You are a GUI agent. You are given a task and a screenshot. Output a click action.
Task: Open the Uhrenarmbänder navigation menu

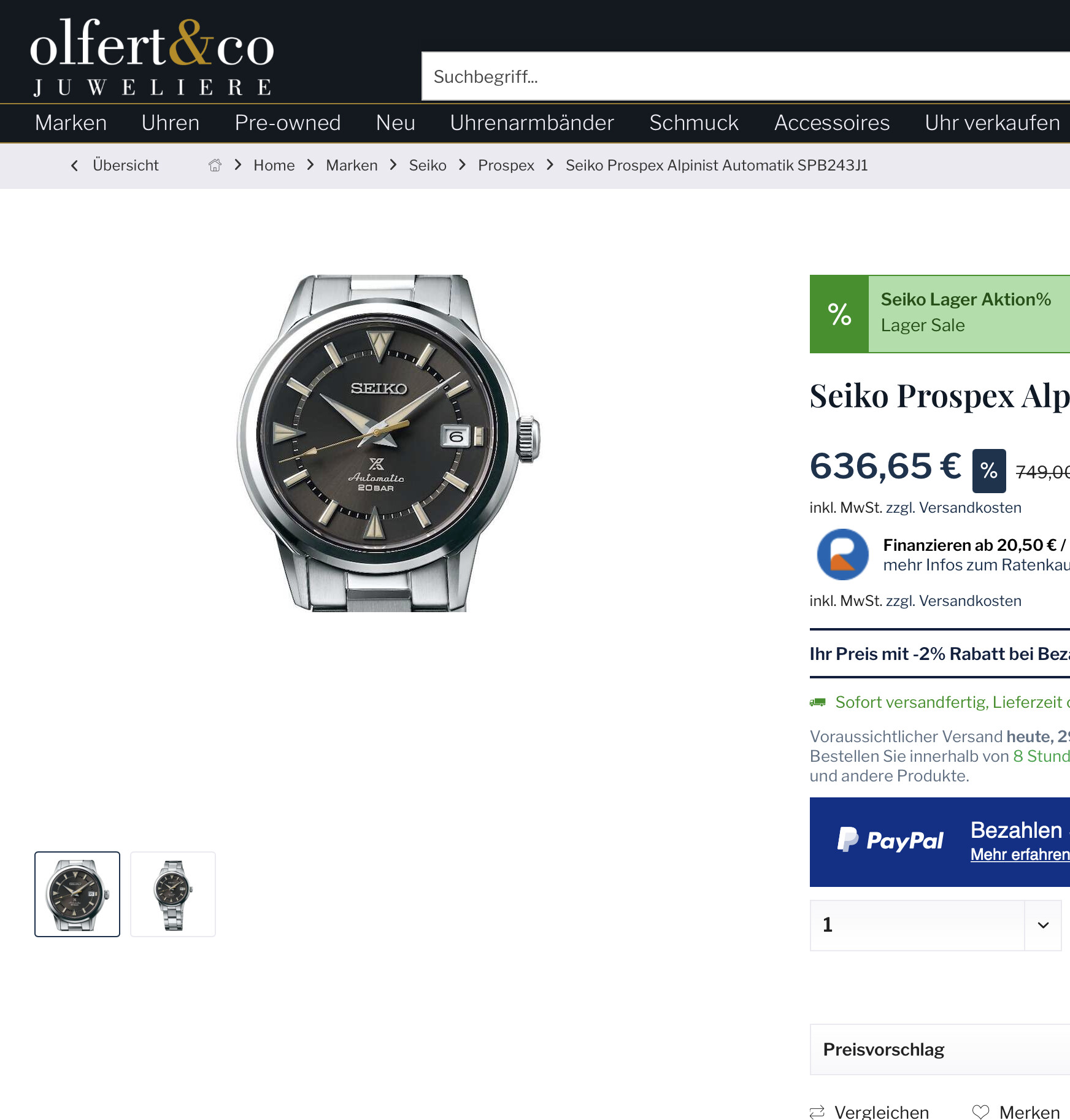532,123
